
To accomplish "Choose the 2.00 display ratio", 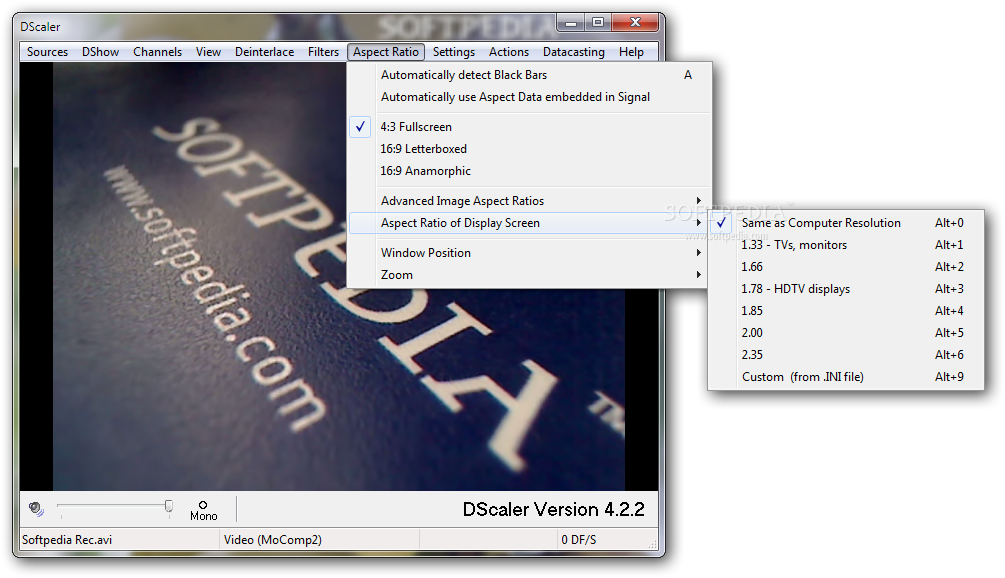I will pos(846,333).
